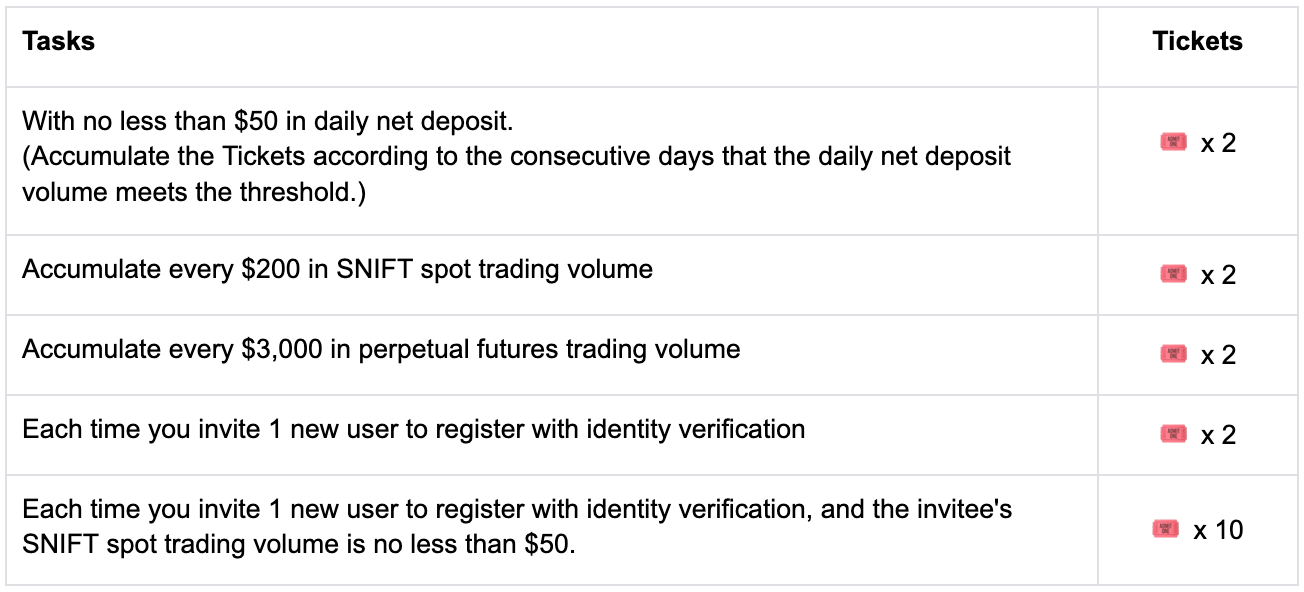Click the x 2 count in the $200 SNIFT row
This screenshot has height=592, width=1304.
pyautogui.click(x=1218, y=274)
